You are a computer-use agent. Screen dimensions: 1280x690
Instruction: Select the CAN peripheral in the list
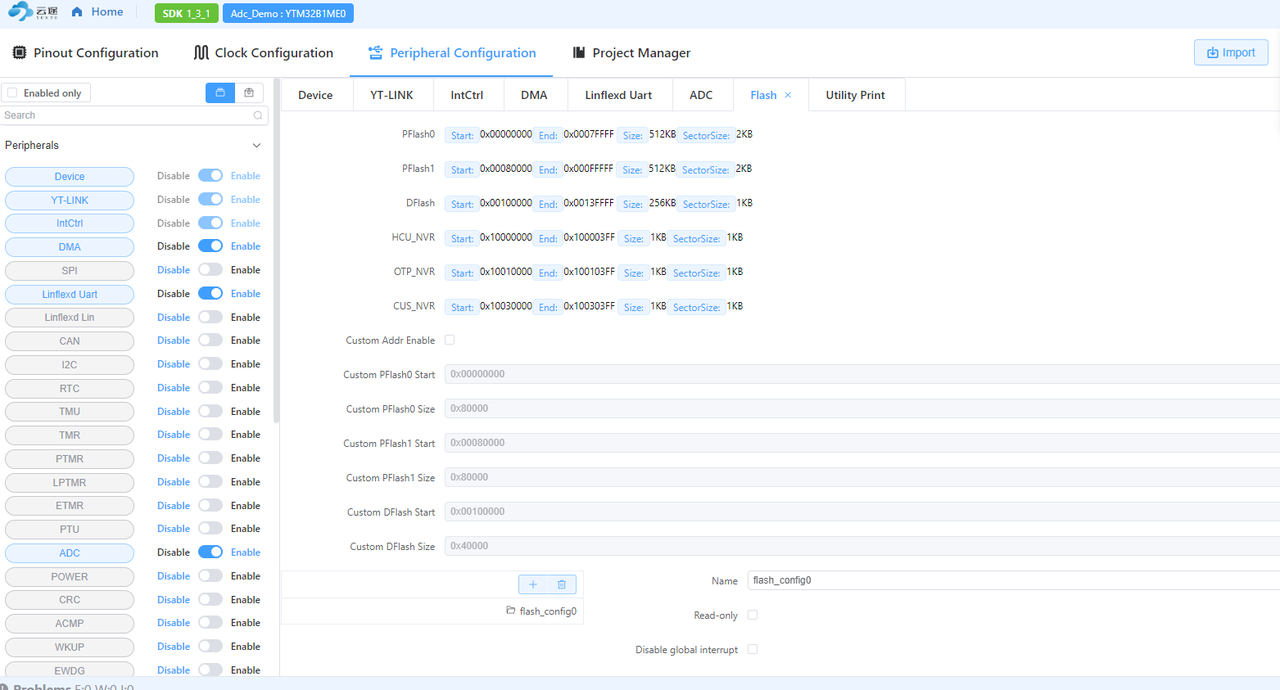pos(69,341)
